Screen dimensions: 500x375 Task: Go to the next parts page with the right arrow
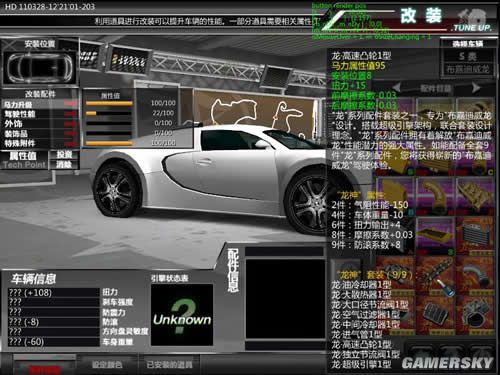[476, 88]
